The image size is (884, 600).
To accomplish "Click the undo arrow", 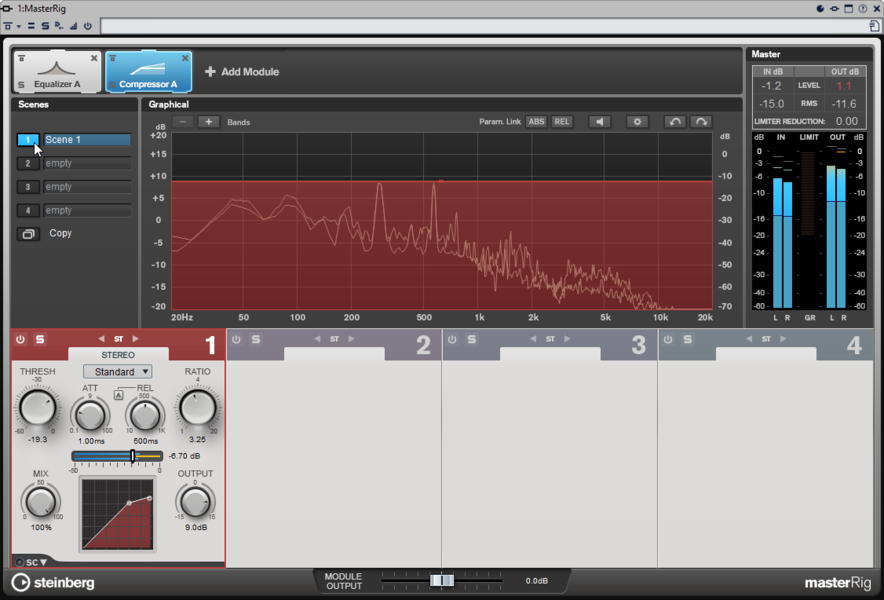I will click(x=675, y=122).
